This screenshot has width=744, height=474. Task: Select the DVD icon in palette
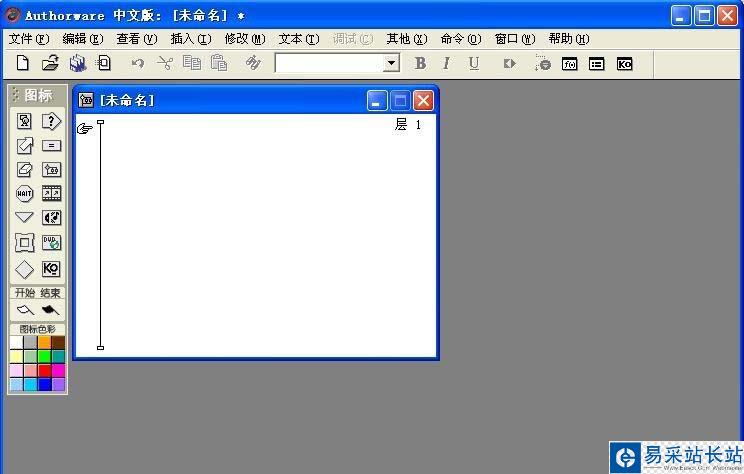point(51,242)
